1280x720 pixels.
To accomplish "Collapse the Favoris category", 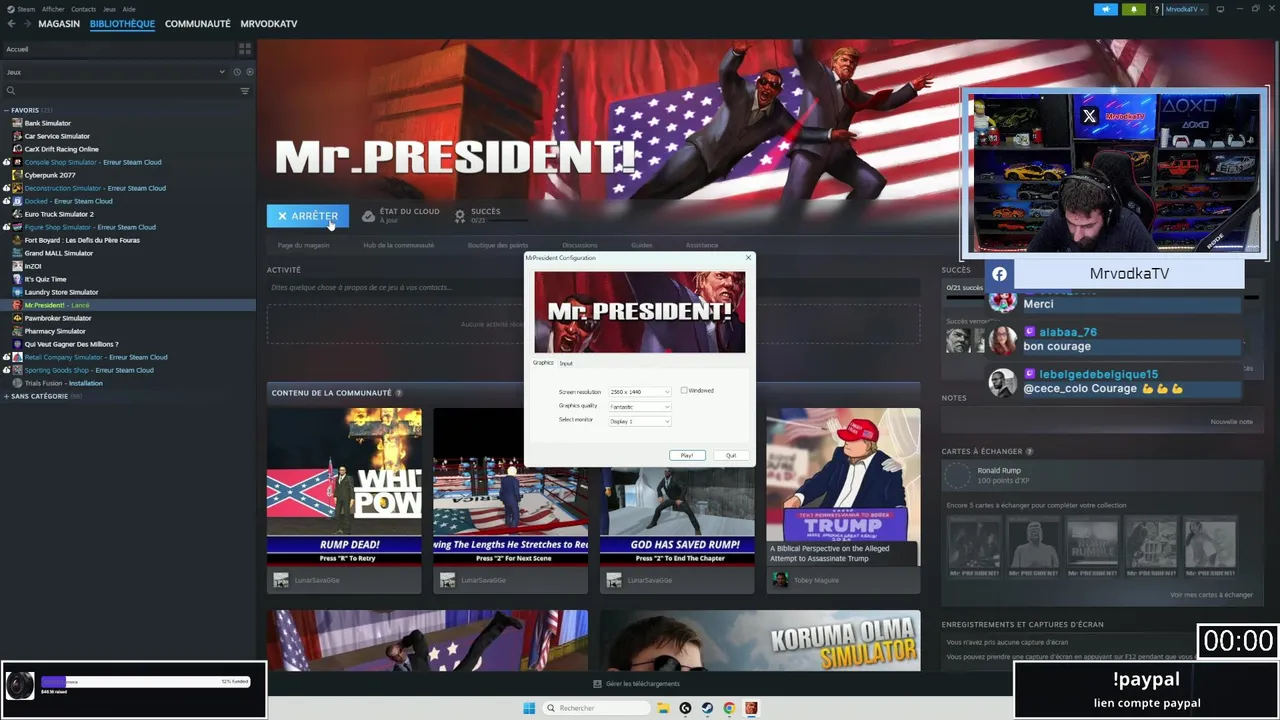I will point(6,110).
